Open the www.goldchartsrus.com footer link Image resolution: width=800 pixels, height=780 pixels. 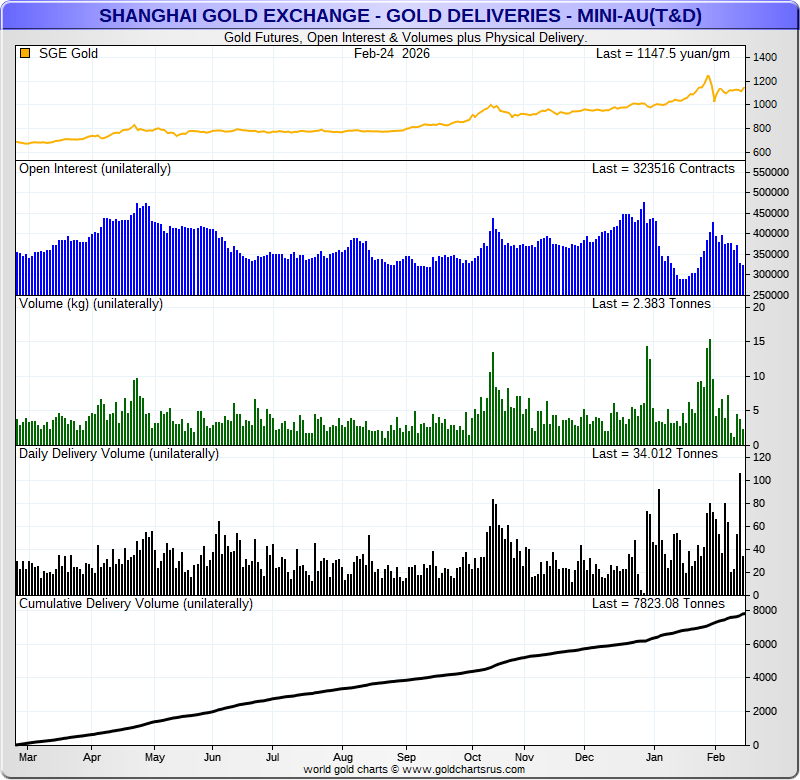tap(463, 769)
